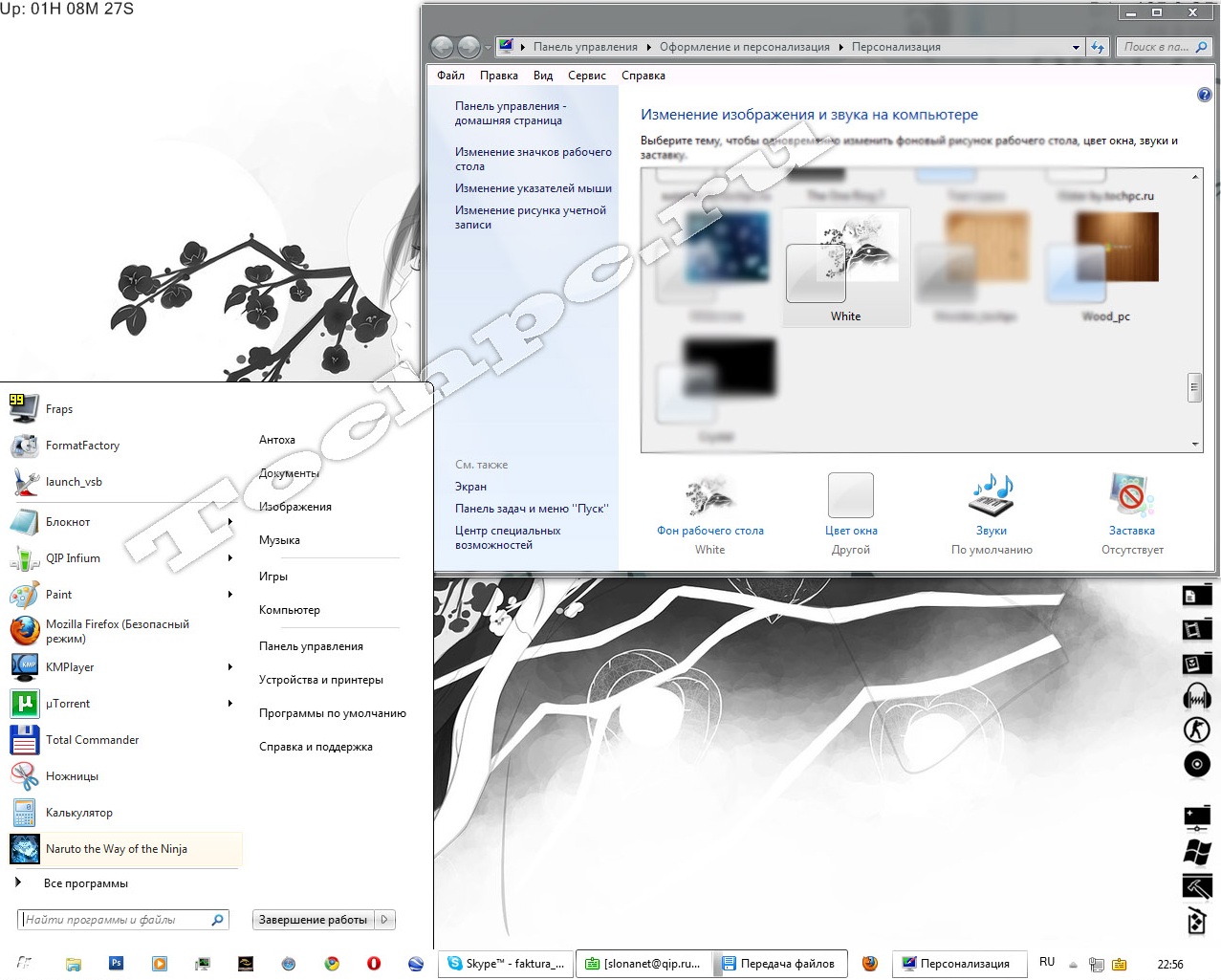Viewport: 1221px width, 980px height.
Task: Expand the KMPlayer submenu arrow
Action: 229,666
